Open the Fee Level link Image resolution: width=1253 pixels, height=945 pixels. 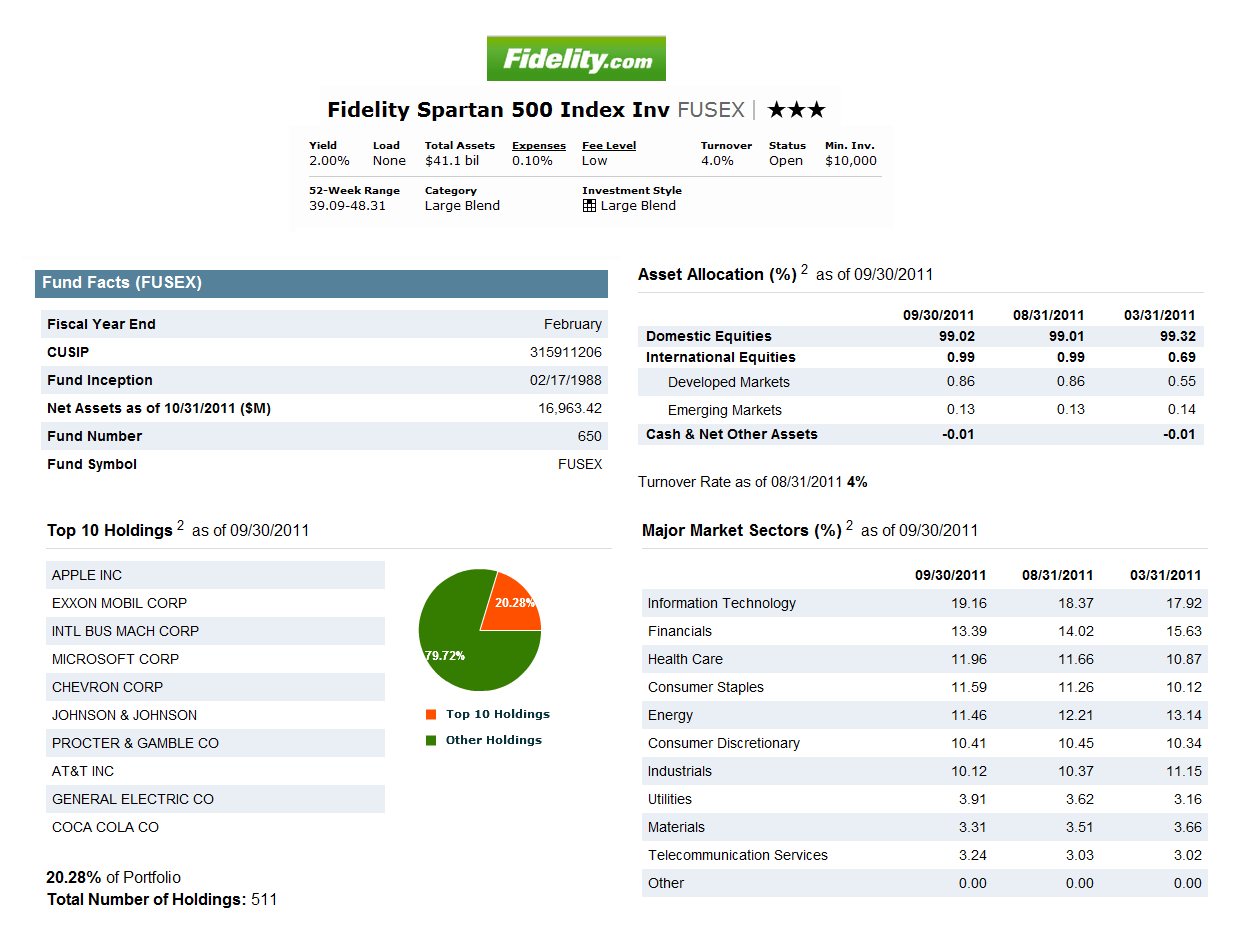click(x=609, y=146)
